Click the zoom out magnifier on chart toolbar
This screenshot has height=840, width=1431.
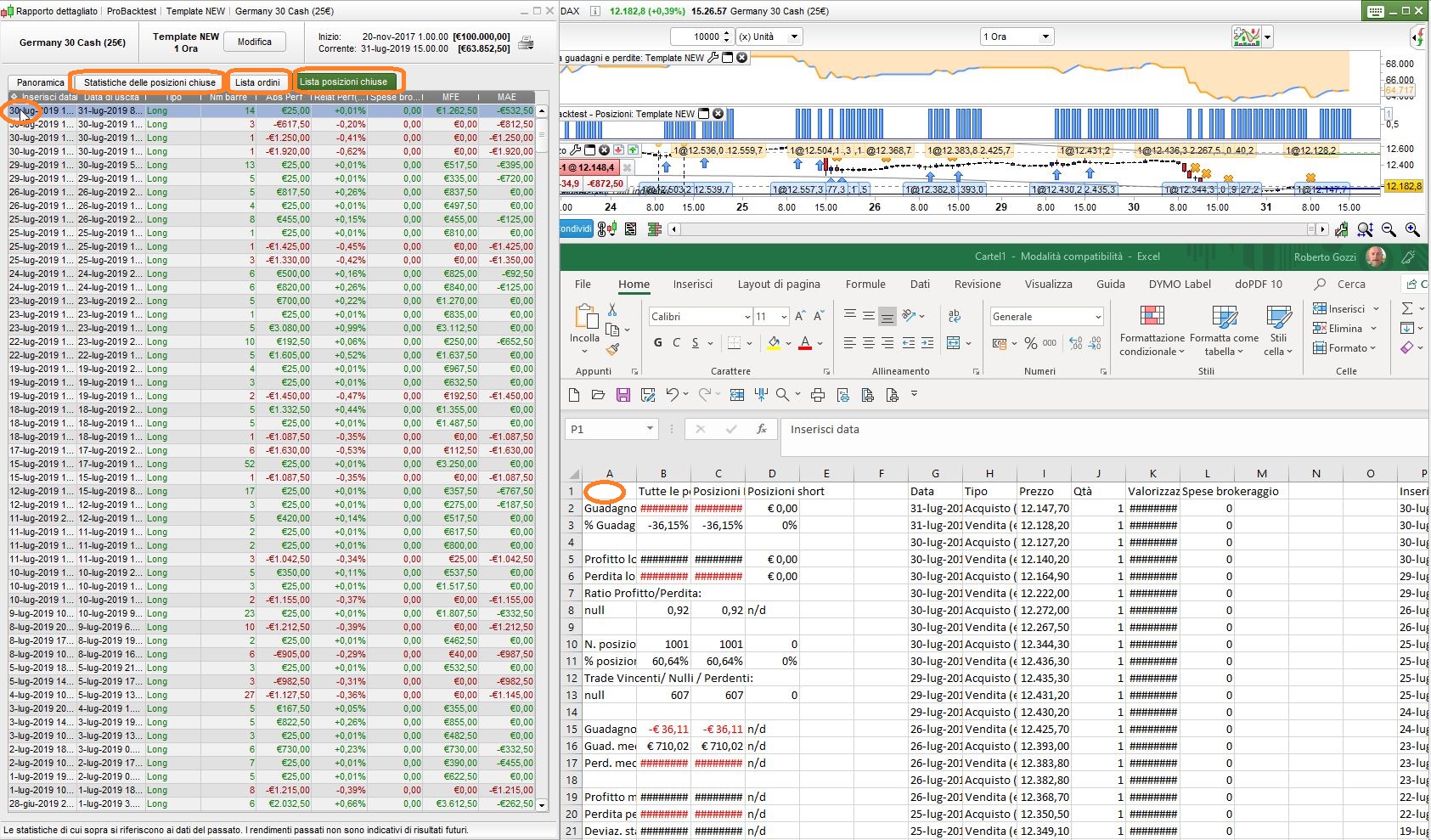click(x=1389, y=229)
